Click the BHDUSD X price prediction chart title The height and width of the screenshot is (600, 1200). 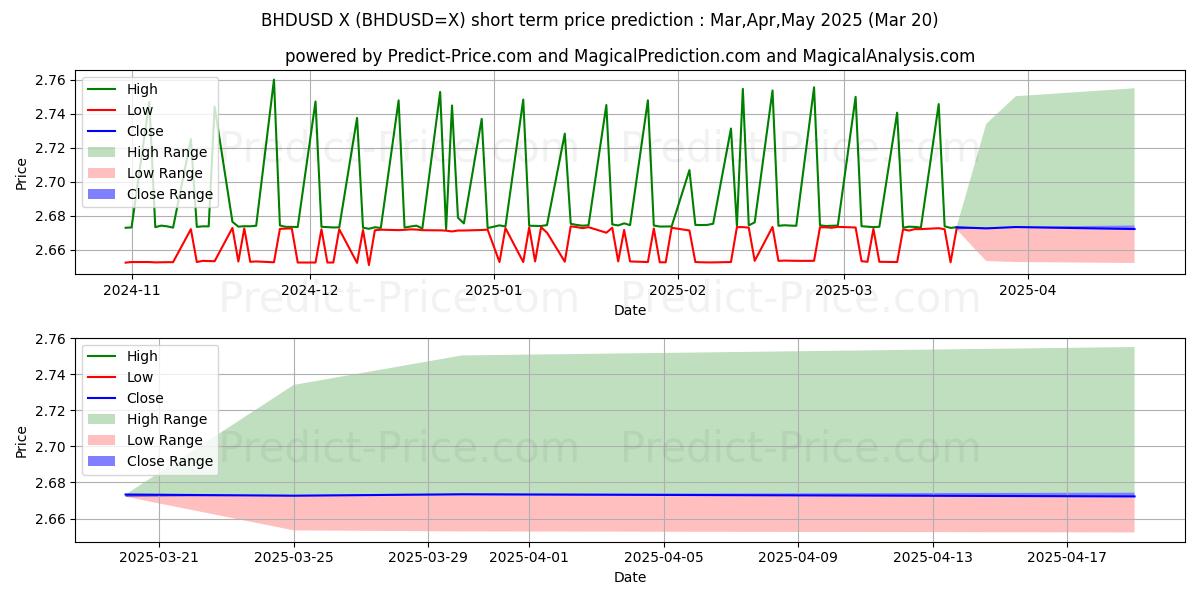click(x=599, y=20)
